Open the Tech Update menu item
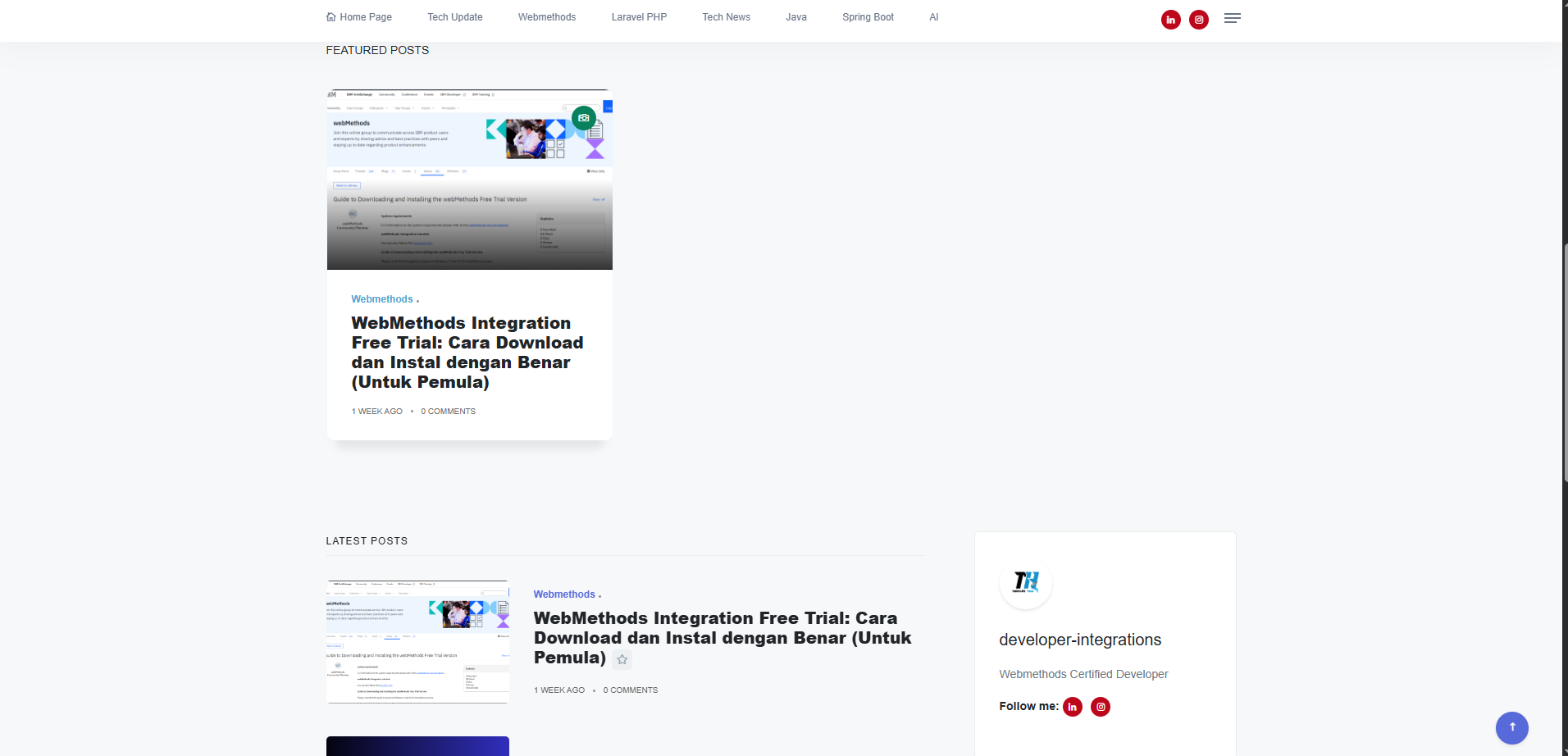Viewport: 1568px width, 756px height. point(454,17)
